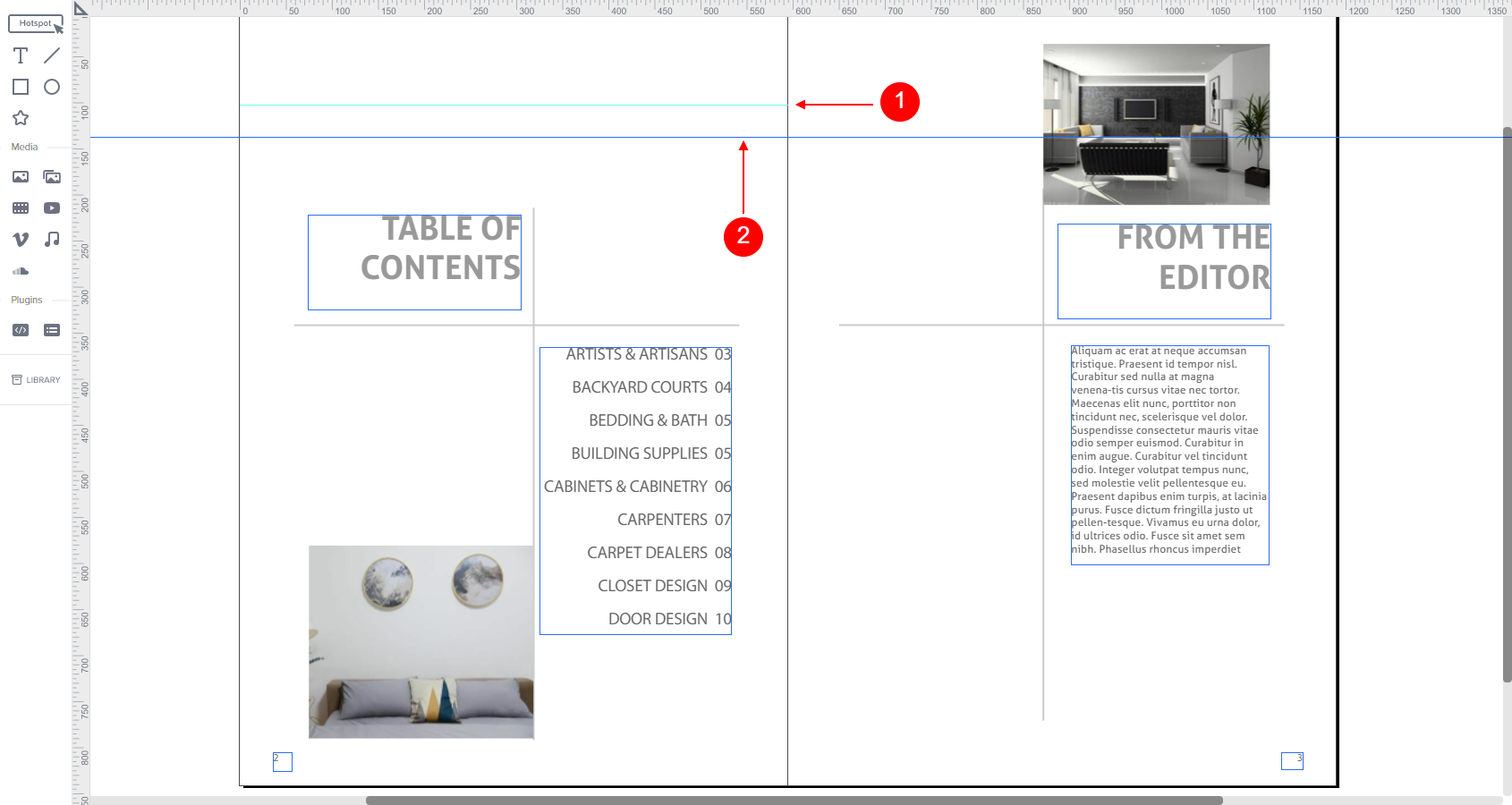This screenshot has height=805, width=1512.
Task: Choose the Circle shape tool
Action: tap(52, 87)
